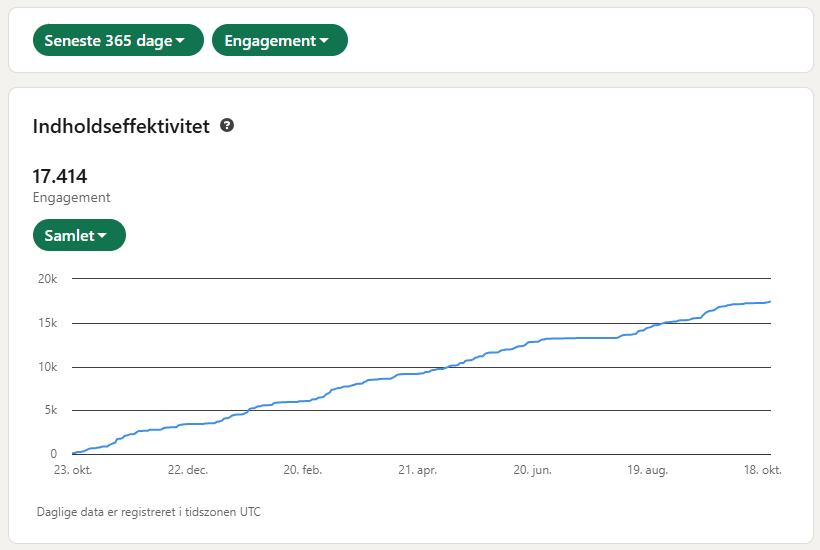Click the 21. apr. x-axis date label
This screenshot has width=820, height=550.
point(418,469)
